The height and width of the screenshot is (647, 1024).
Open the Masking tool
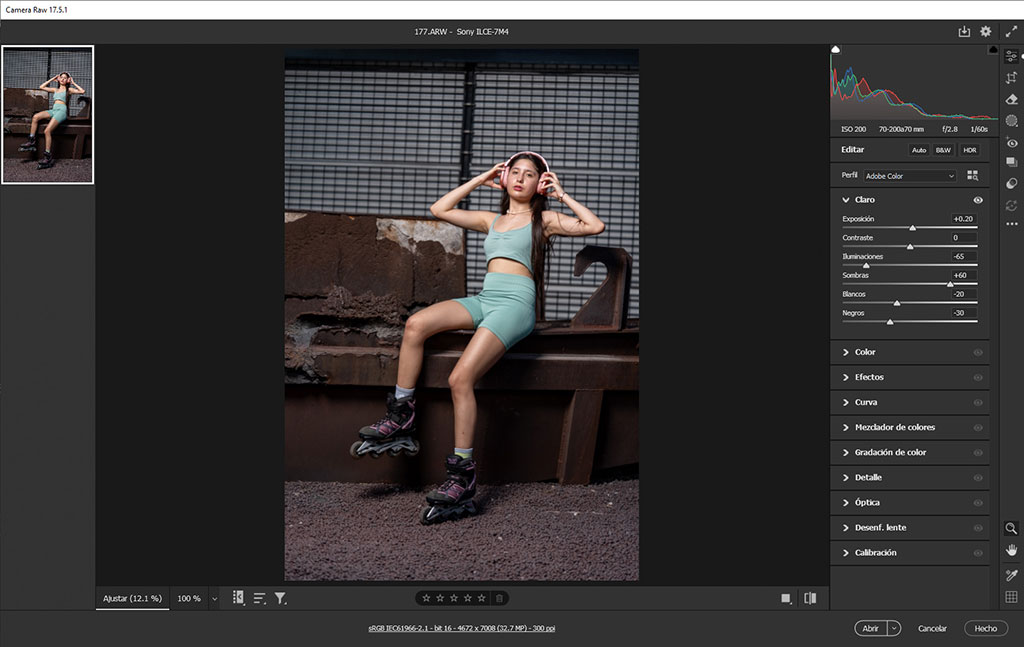[1011, 120]
